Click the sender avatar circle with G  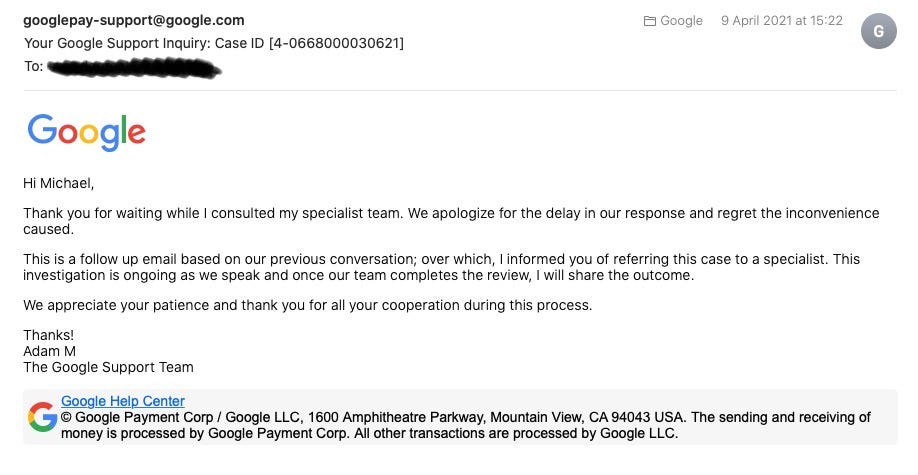click(x=878, y=31)
